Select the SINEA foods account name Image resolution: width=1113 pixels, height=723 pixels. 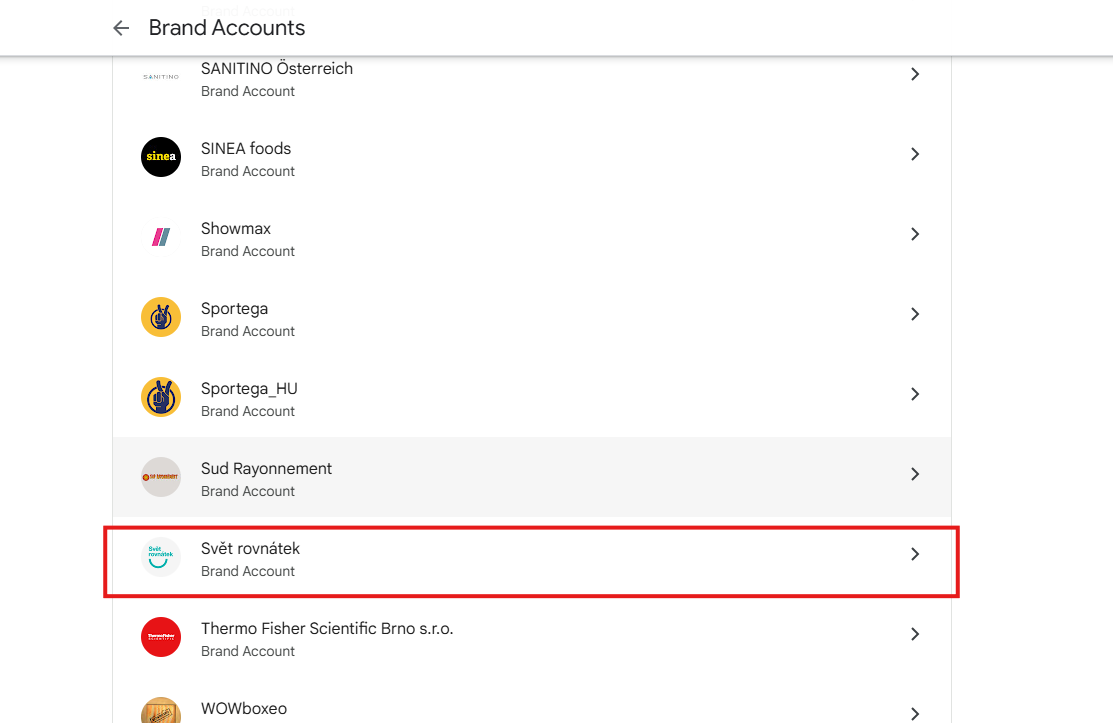coord(246,149)
